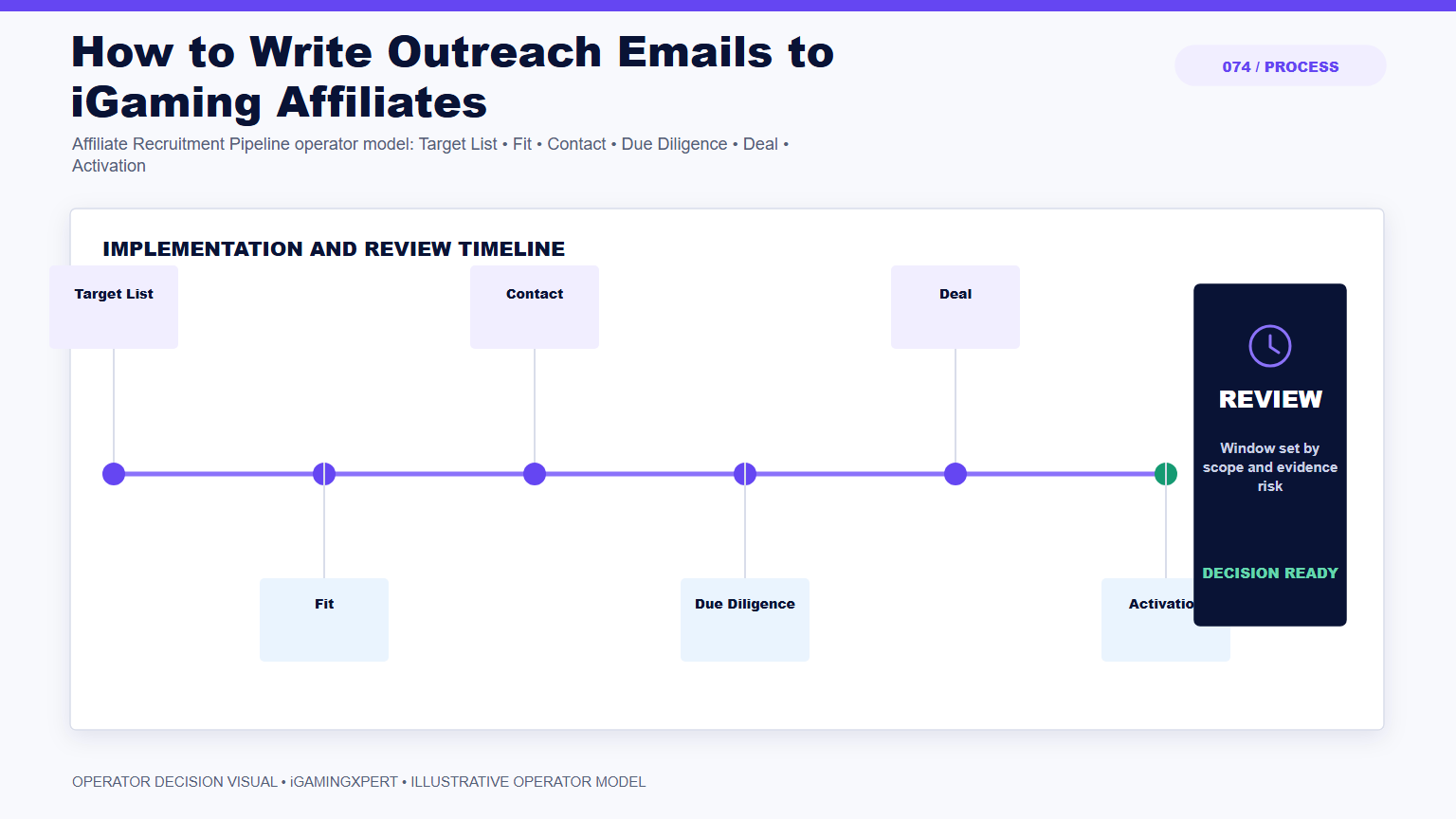This screenshot has width=1456, height=819.
Task: Select the Contact timeline dot
Action: [535, 474]
